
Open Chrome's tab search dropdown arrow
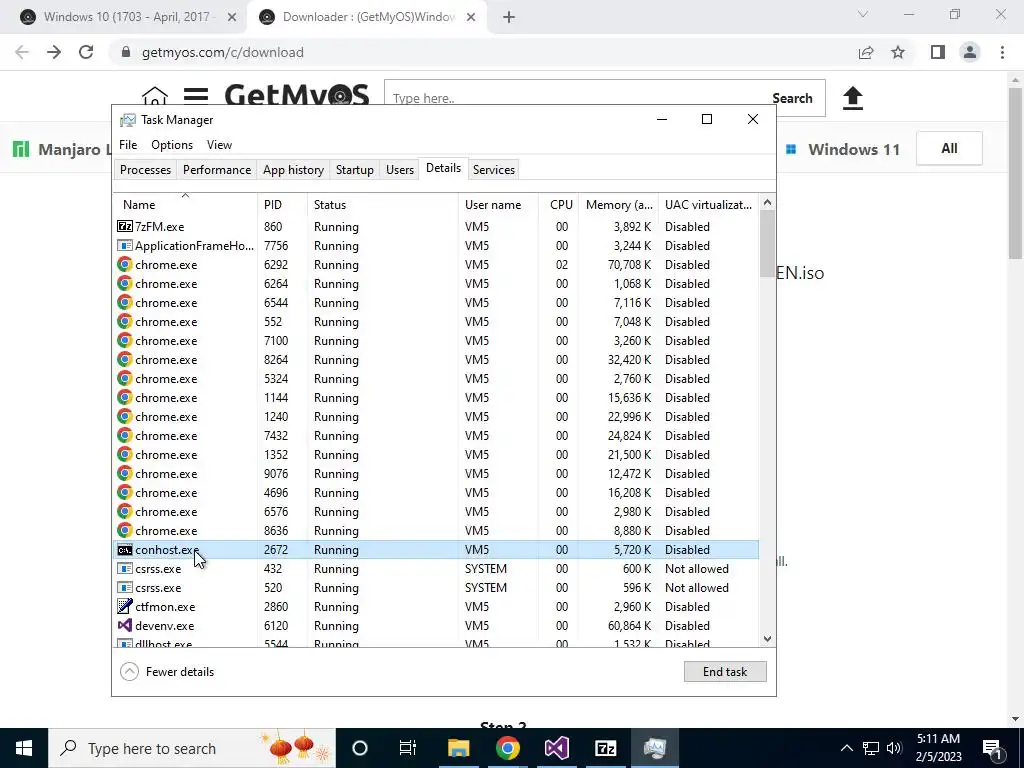point(863,14)
